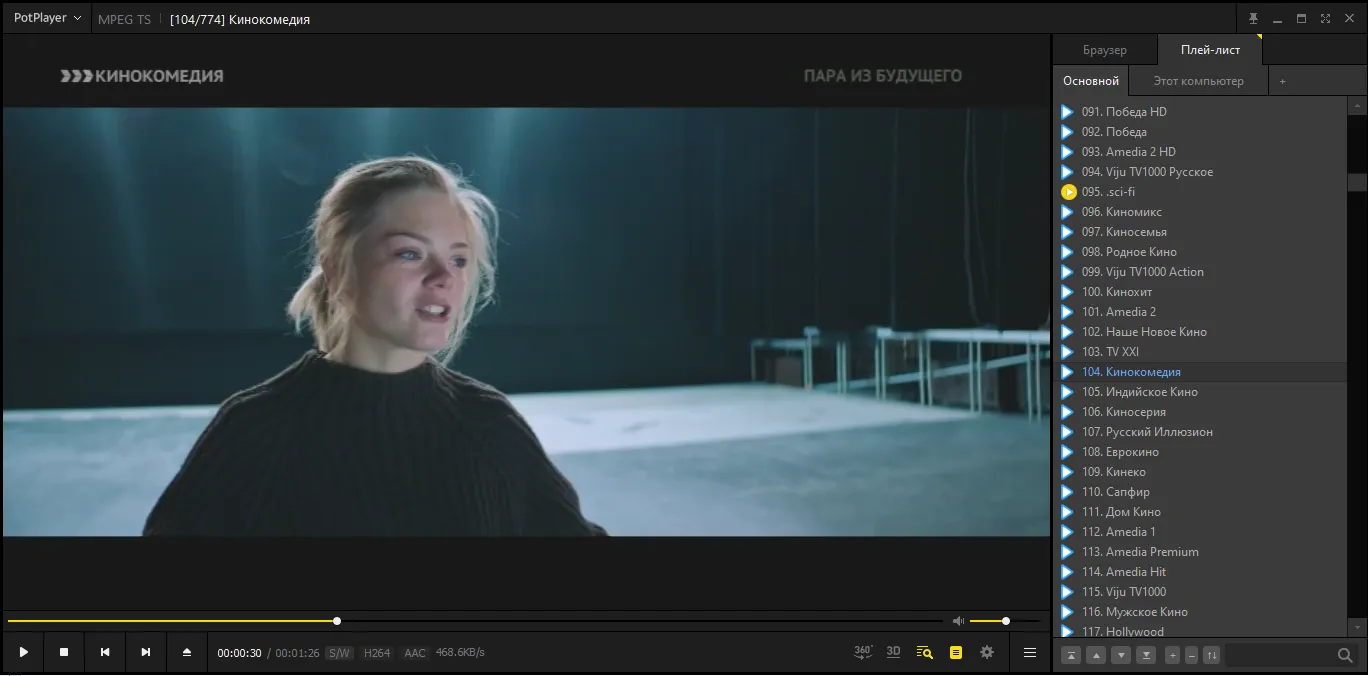Select playlist item 094. Viju TV1000 Русское
This screenshot has height=676, width=1368.
pyautogui.click(x=1201, y=172)
